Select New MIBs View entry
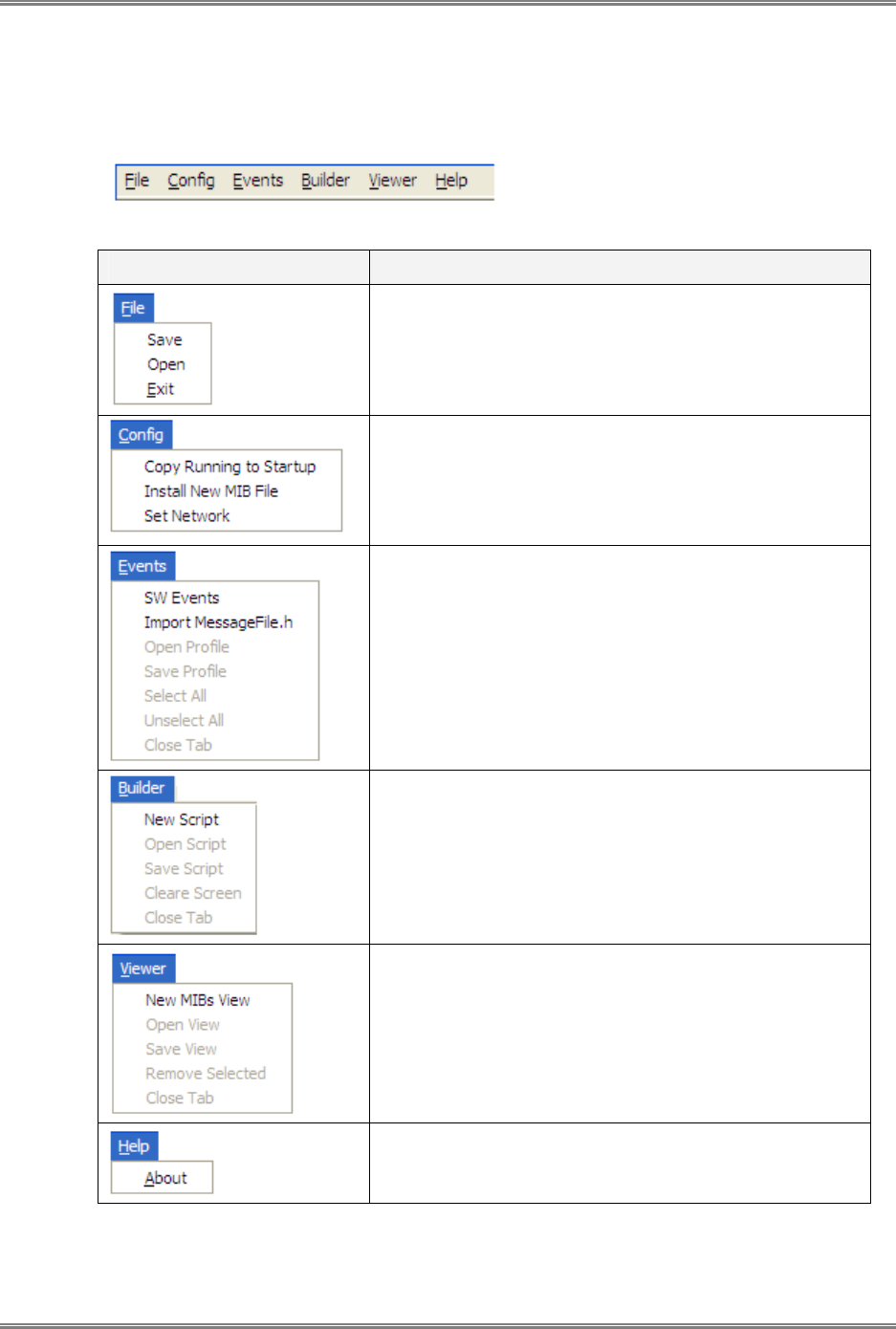The height and width of the screenshot is (1329, 896). [198, 1000]
